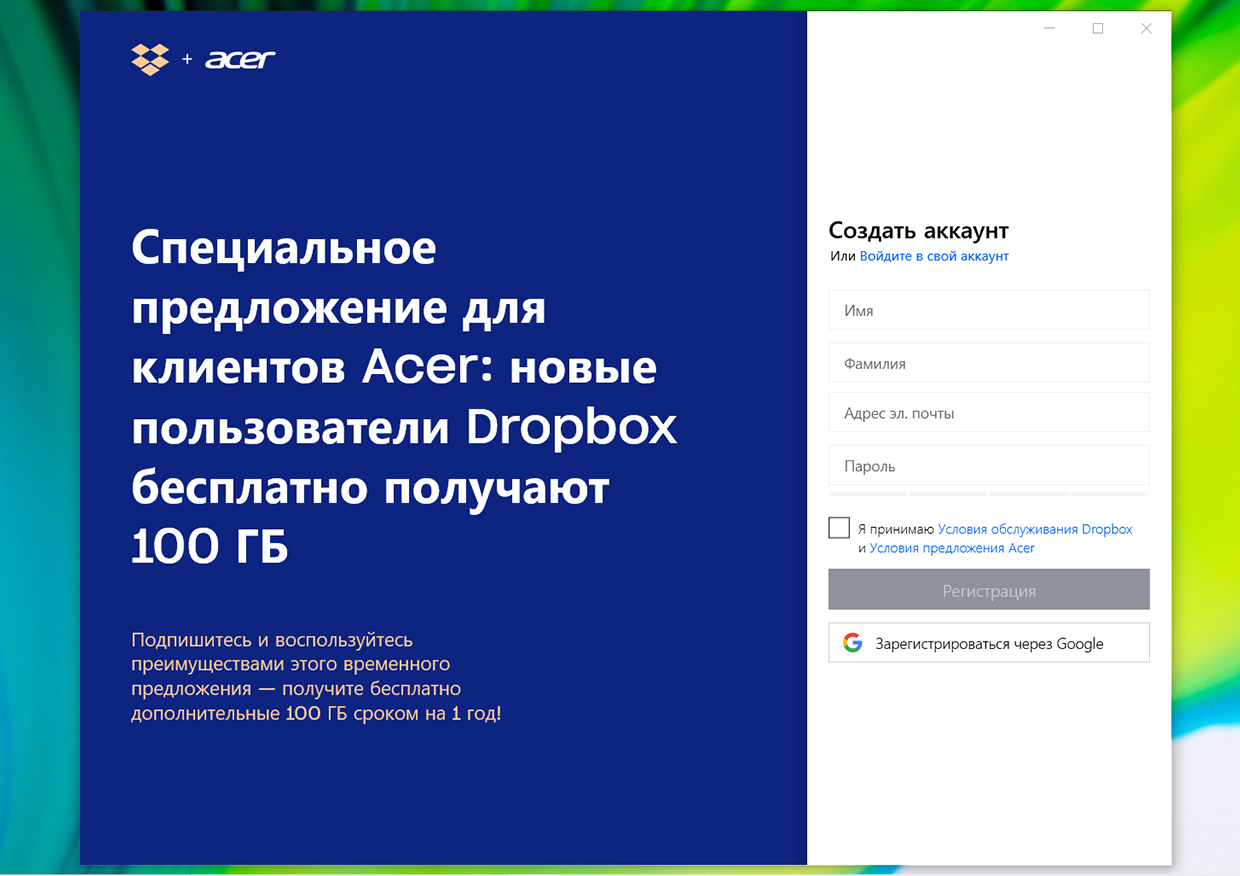Click the Подпишитесь и воспользуйтесь paragraph
Image resolution: width=1240 pixels, height=876 pixels.
pos(316,677)
